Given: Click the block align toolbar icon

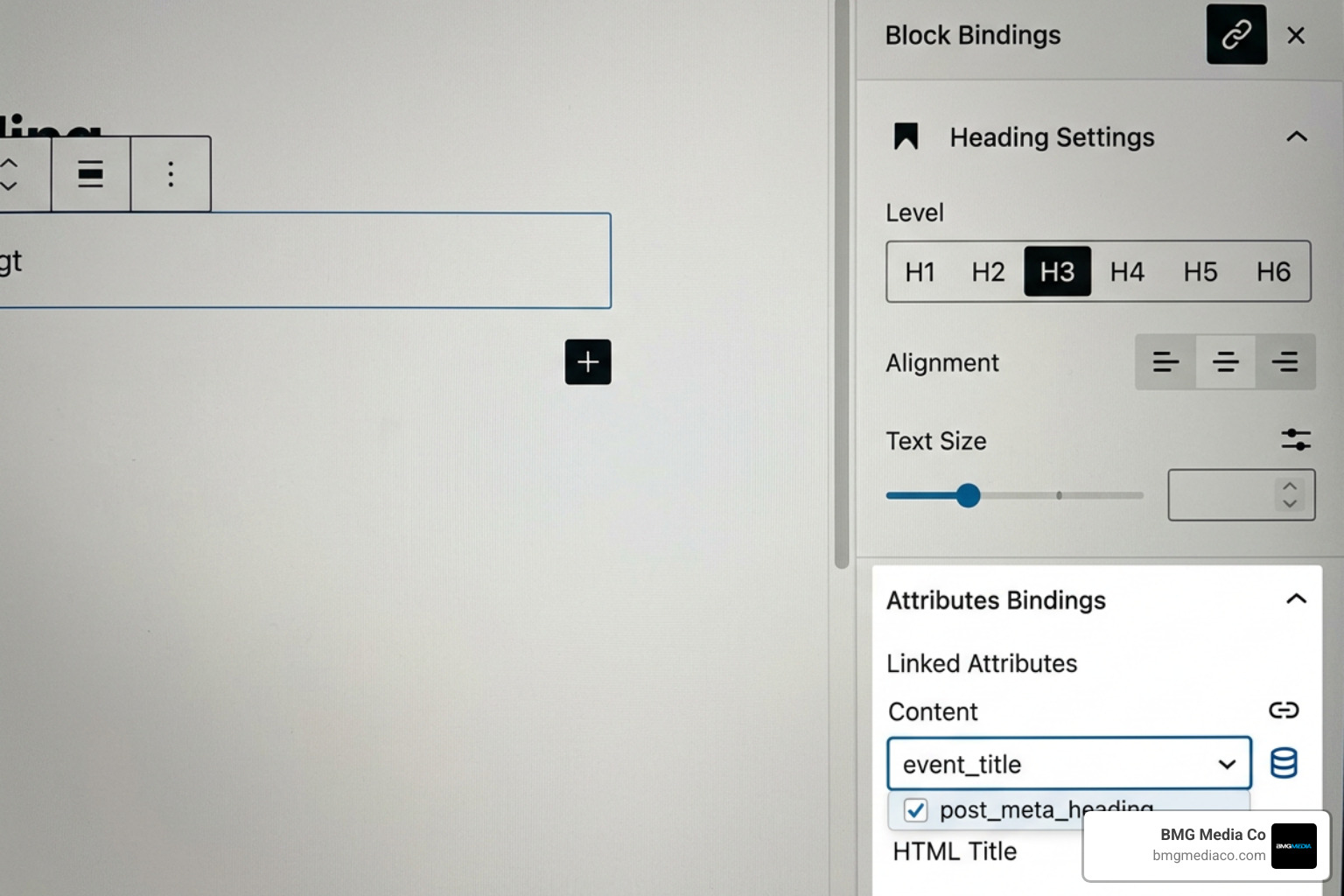Looking at the screenshot, I should (x=91, y=174).
